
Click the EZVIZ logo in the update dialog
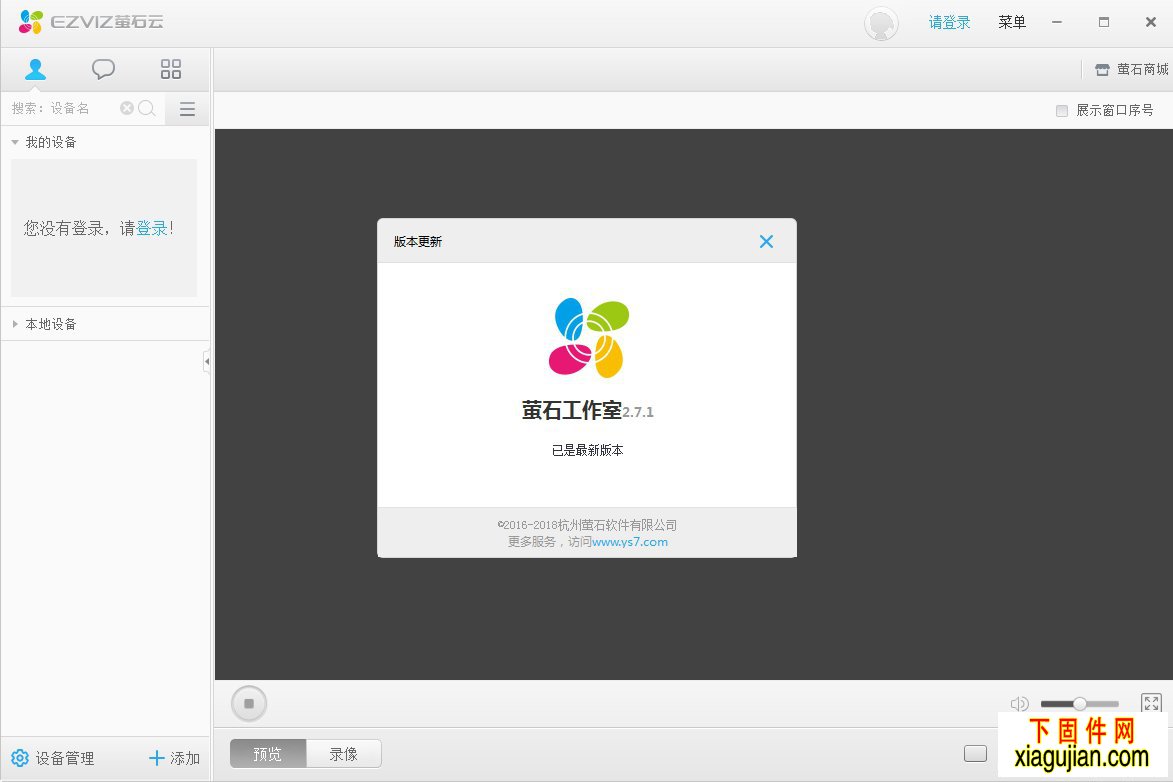[589, 337]
